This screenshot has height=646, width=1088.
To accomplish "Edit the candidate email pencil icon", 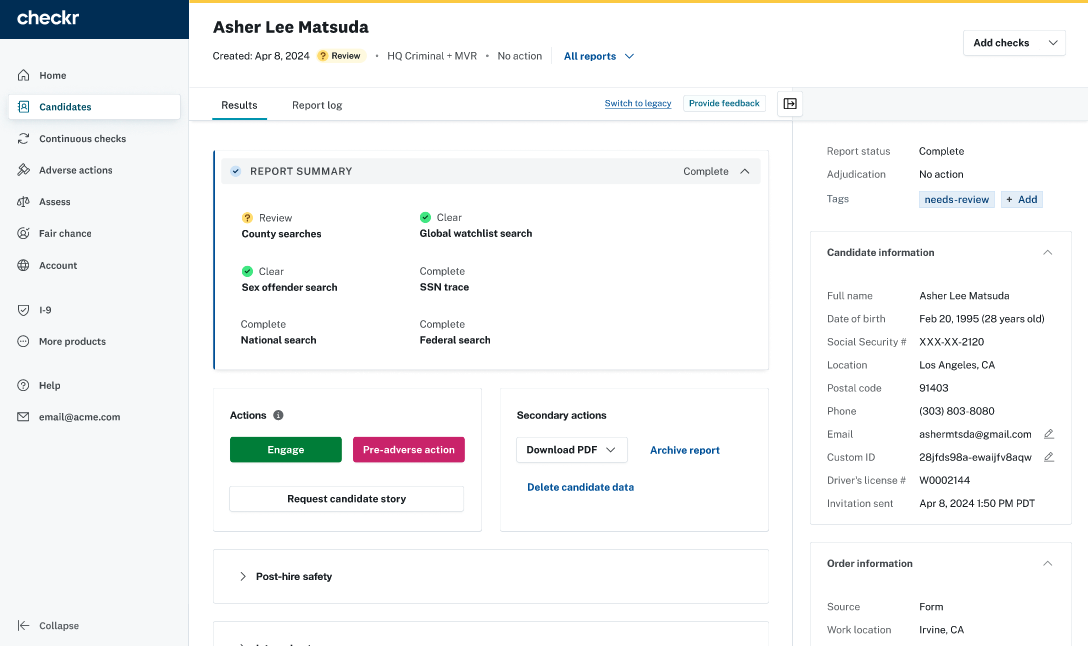I will [x=1049, y=434].
